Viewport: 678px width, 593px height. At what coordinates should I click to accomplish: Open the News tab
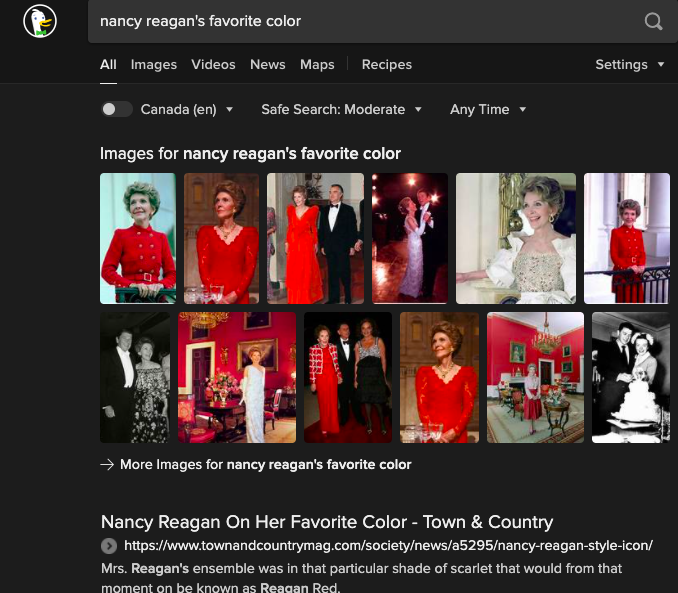coord(268,64)
